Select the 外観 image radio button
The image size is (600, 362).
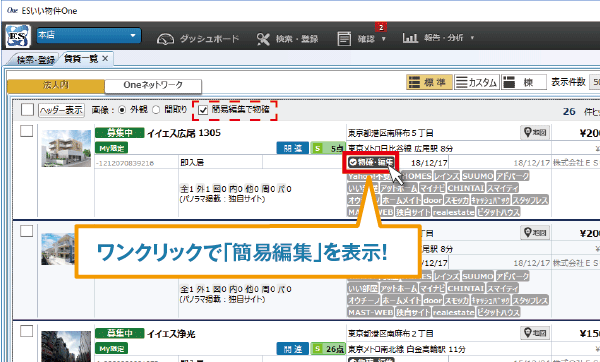pyautogui.click(x=122, y=110)
